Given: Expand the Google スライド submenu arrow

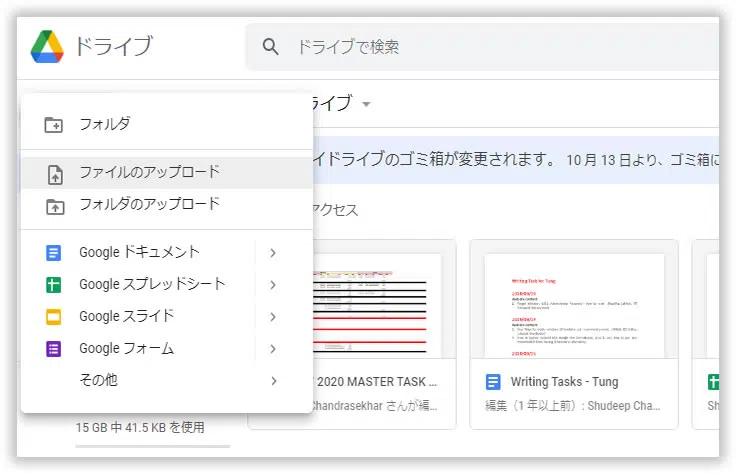Looking at the screenshot, I should click(x=273, y=317).
